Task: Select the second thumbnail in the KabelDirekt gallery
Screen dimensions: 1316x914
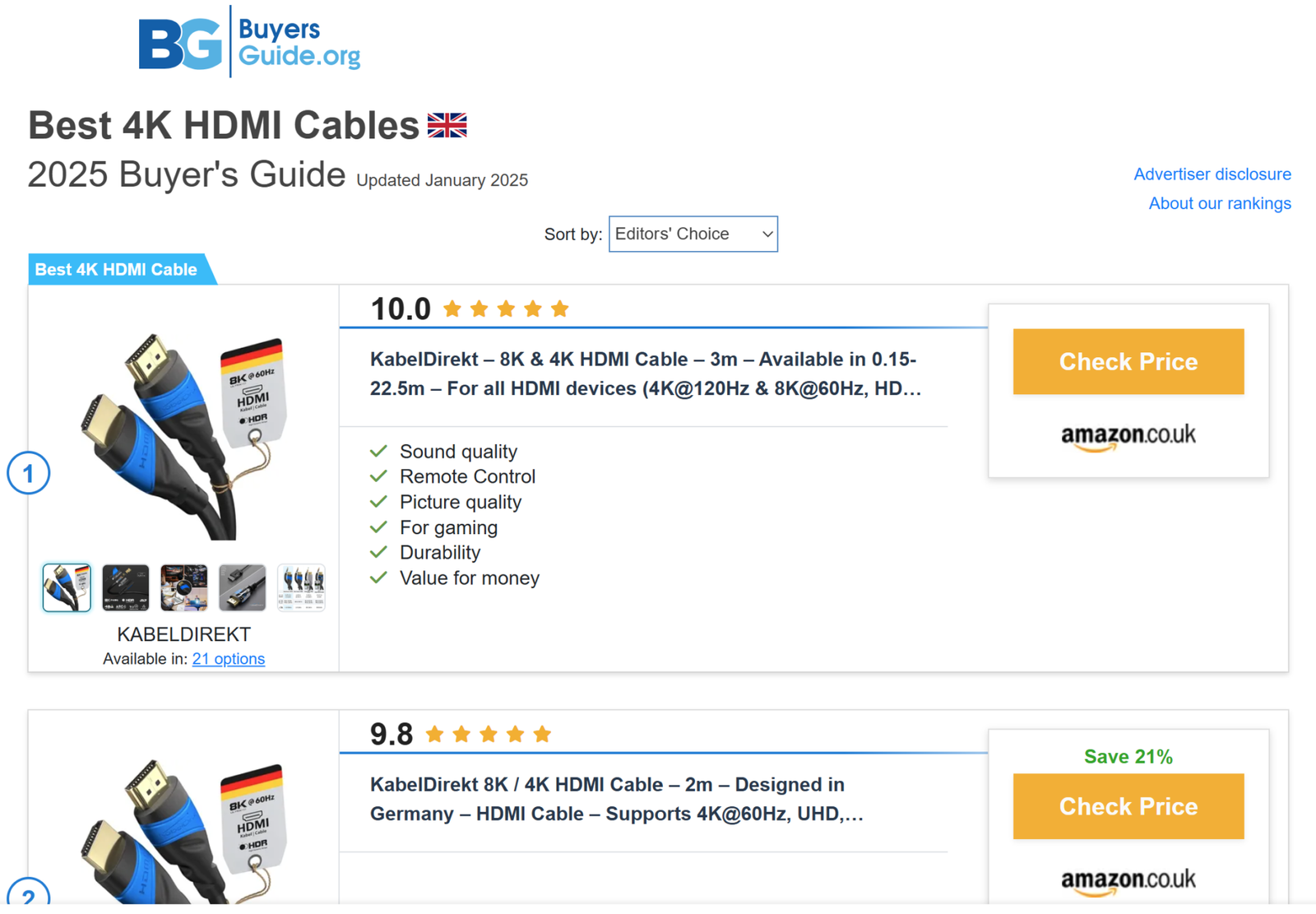Action: pos(125,587)
